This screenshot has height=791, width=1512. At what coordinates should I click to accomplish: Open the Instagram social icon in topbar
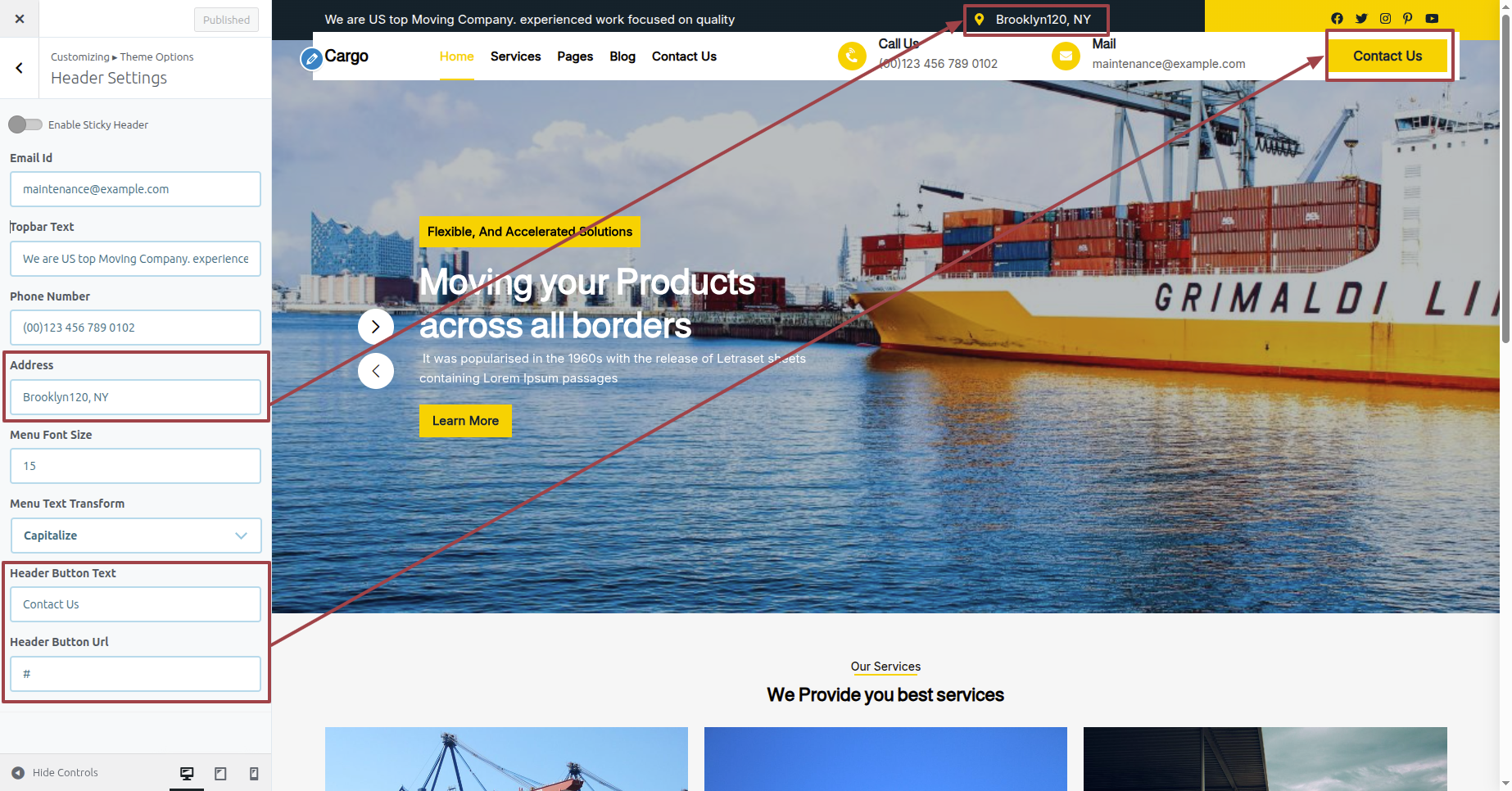pos(1385,18)
